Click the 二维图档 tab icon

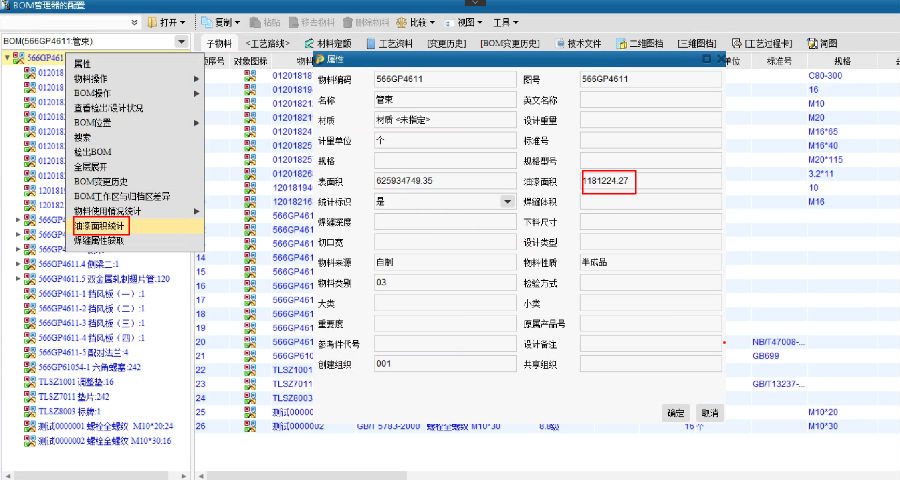pyautogui.click(x=623, y=44)
